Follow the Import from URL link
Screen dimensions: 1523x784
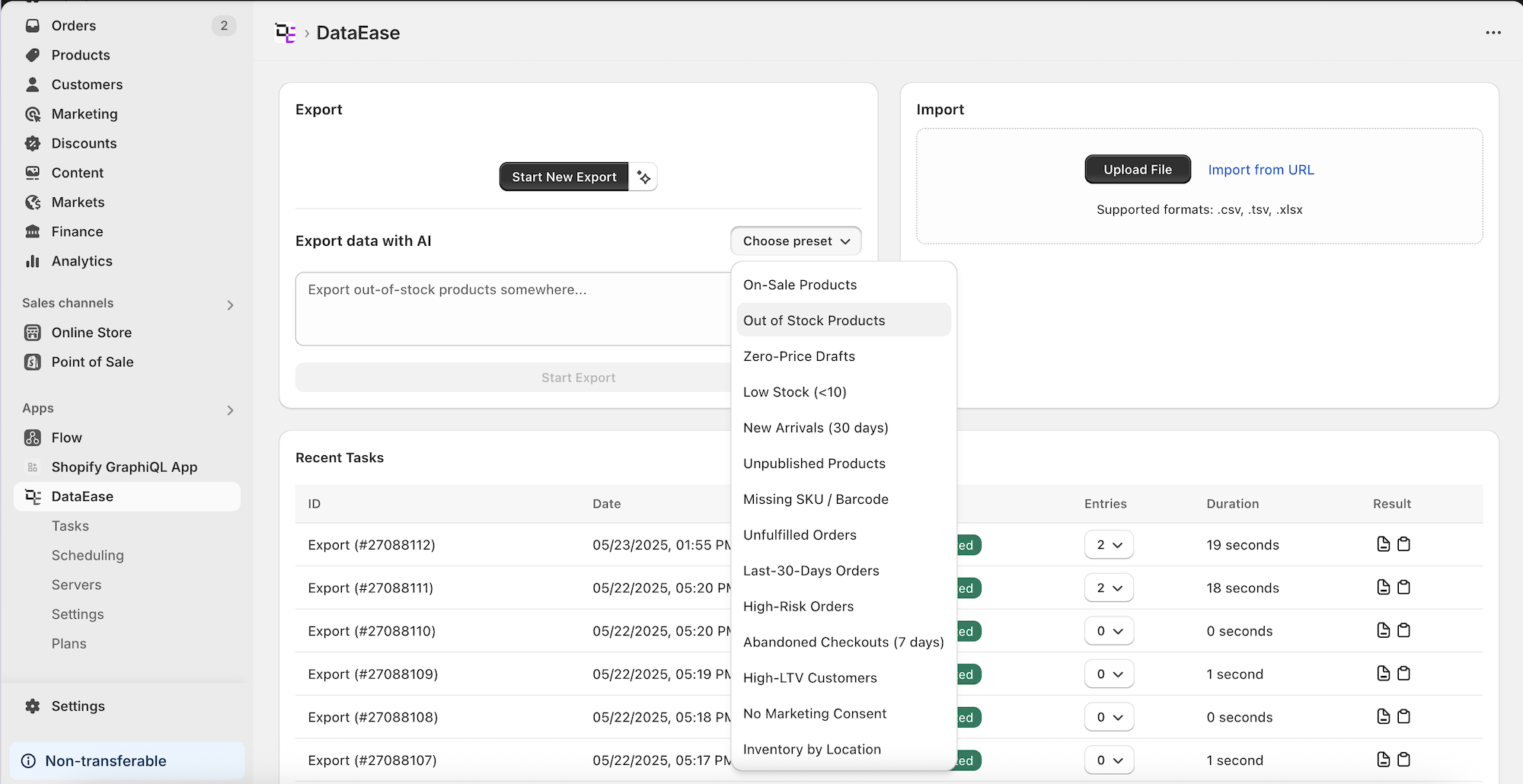(x=1261, y=170)
